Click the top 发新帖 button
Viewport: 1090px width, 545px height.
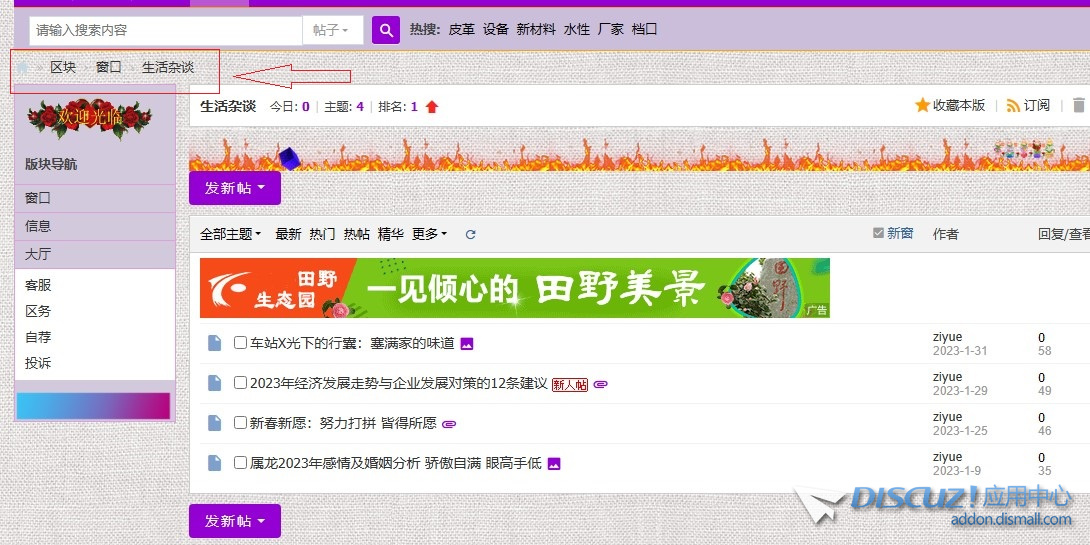(234, 188)
